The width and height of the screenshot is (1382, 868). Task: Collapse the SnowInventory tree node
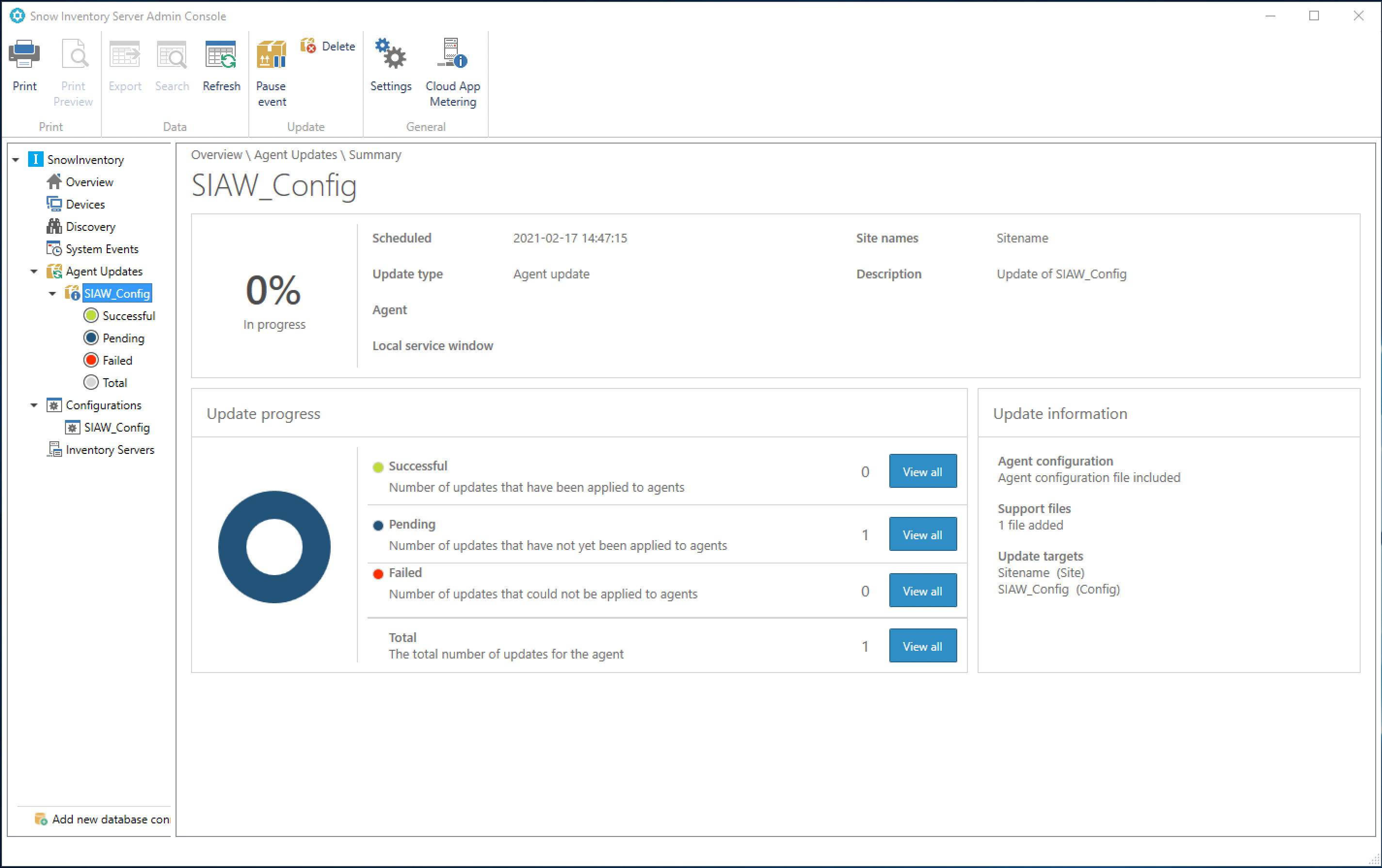tap(16, 160)
